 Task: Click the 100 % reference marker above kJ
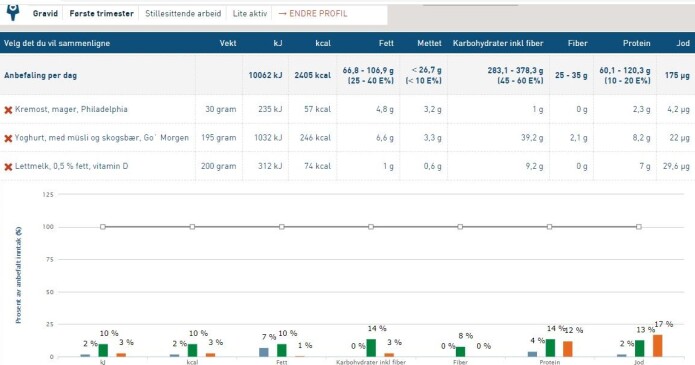103,227
